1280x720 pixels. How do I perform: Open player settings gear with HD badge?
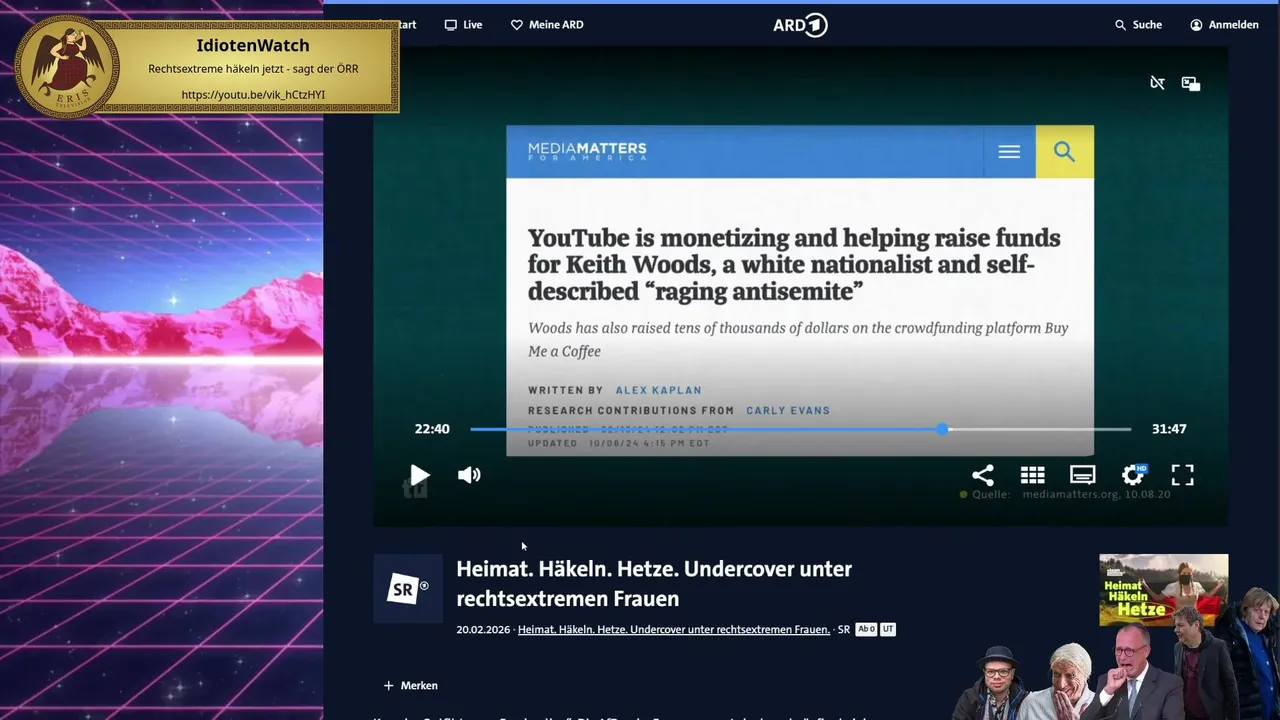[x=1134, y=474]
